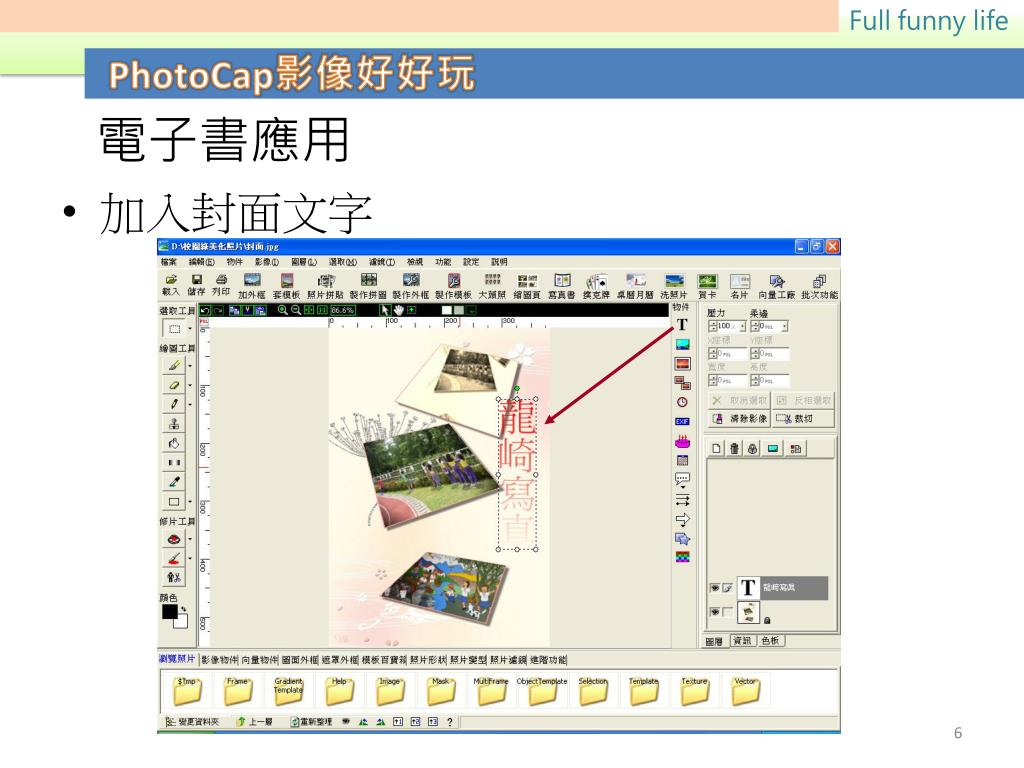Toggle the edit box on text layer
This screenshot has width=1024, height=768.
pyautogui.click(x=728, y=588)
